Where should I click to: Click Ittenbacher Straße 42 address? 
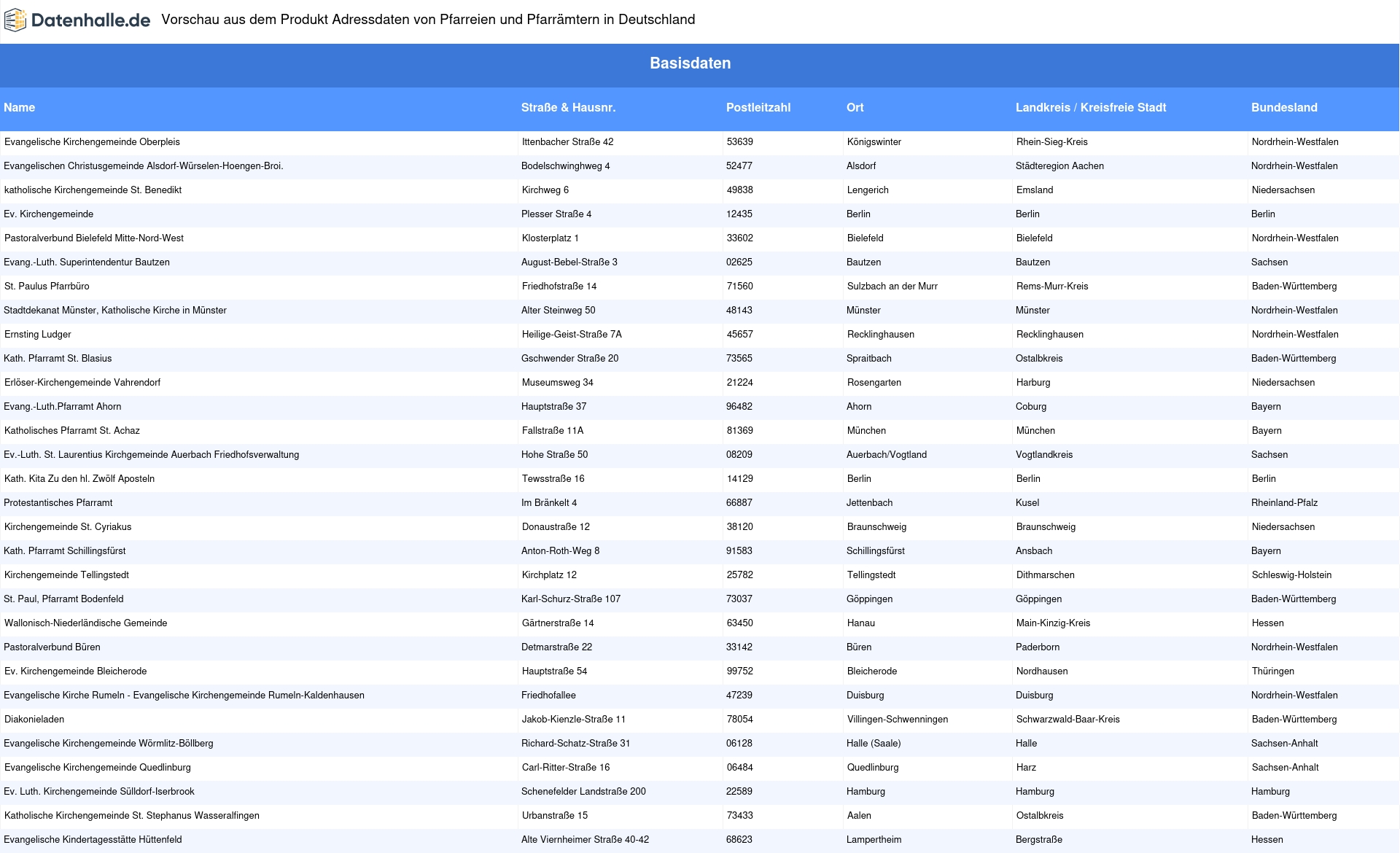568,142
